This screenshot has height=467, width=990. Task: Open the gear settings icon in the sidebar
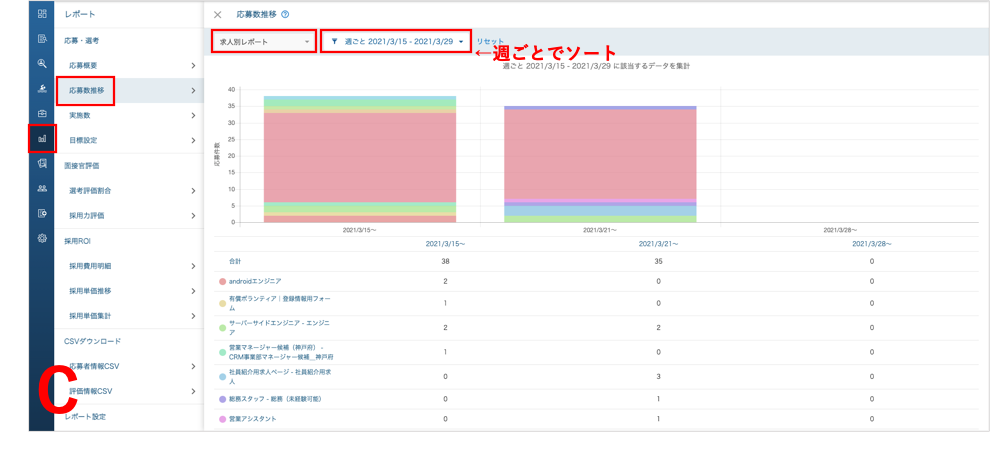click(42, 239)
